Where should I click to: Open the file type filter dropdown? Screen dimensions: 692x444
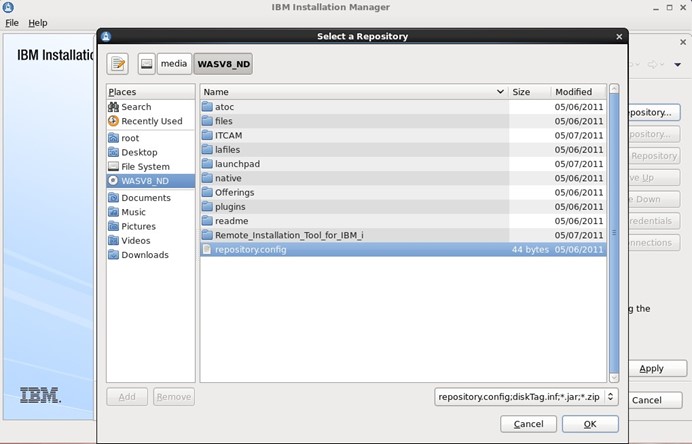tap(526, 397)
